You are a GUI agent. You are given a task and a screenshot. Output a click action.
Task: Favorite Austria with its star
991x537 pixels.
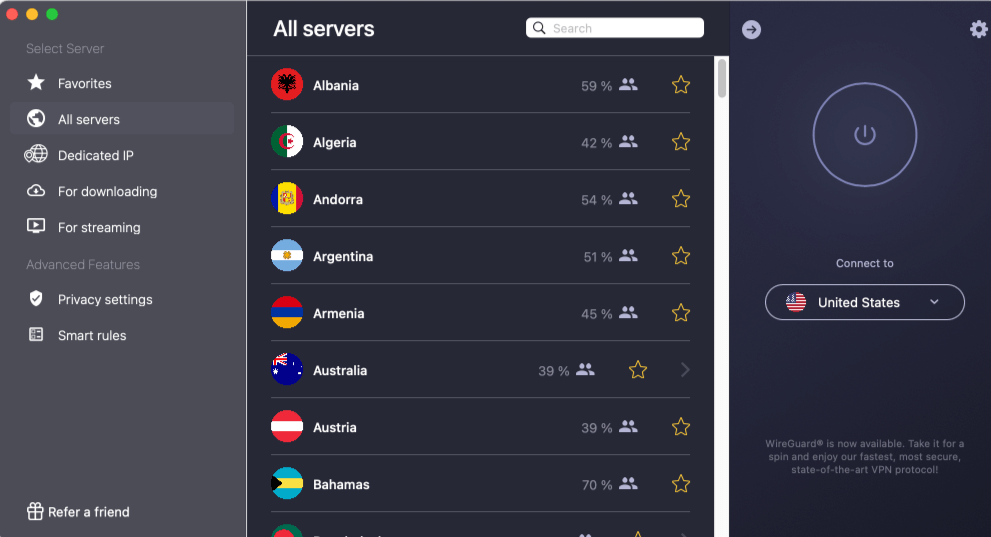pyautogui.click(x=681, y=426)
